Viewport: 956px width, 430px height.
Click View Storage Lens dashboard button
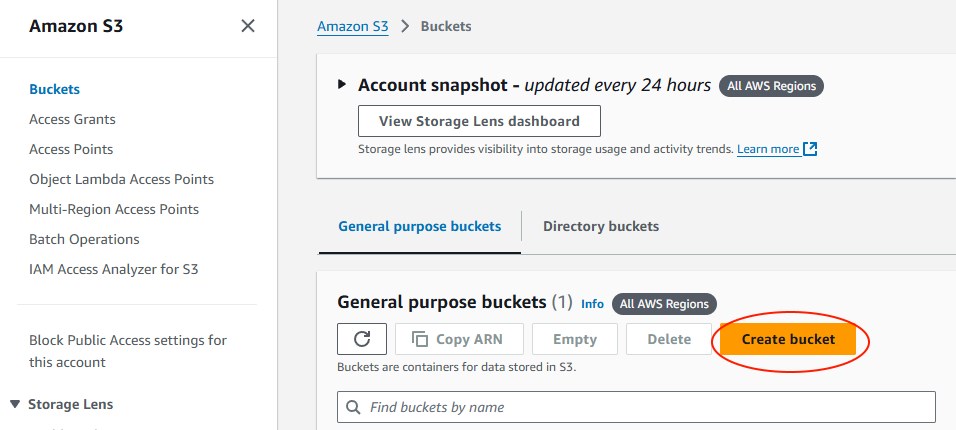click(x=479, y=121)
